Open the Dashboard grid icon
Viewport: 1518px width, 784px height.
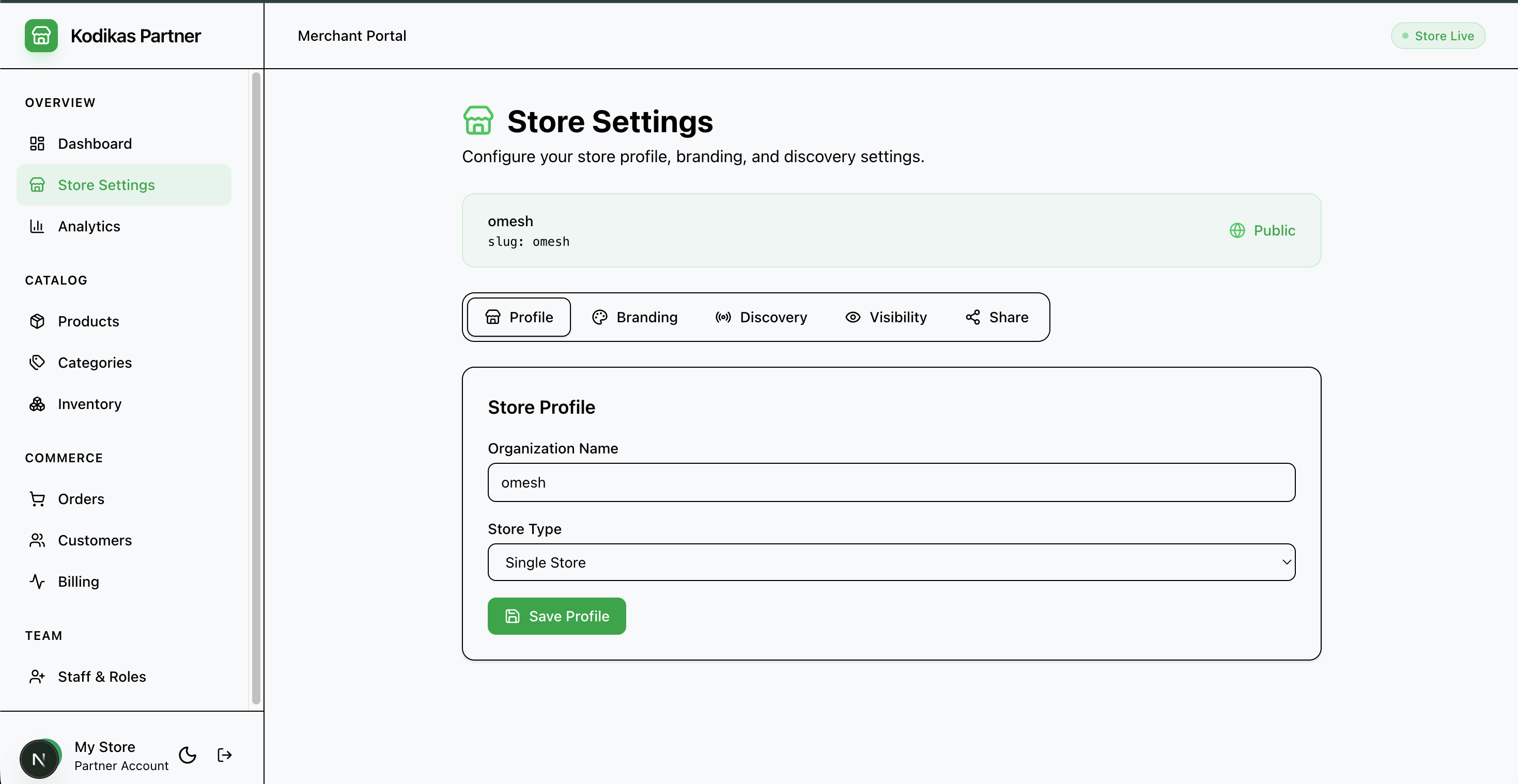[37, 144]
